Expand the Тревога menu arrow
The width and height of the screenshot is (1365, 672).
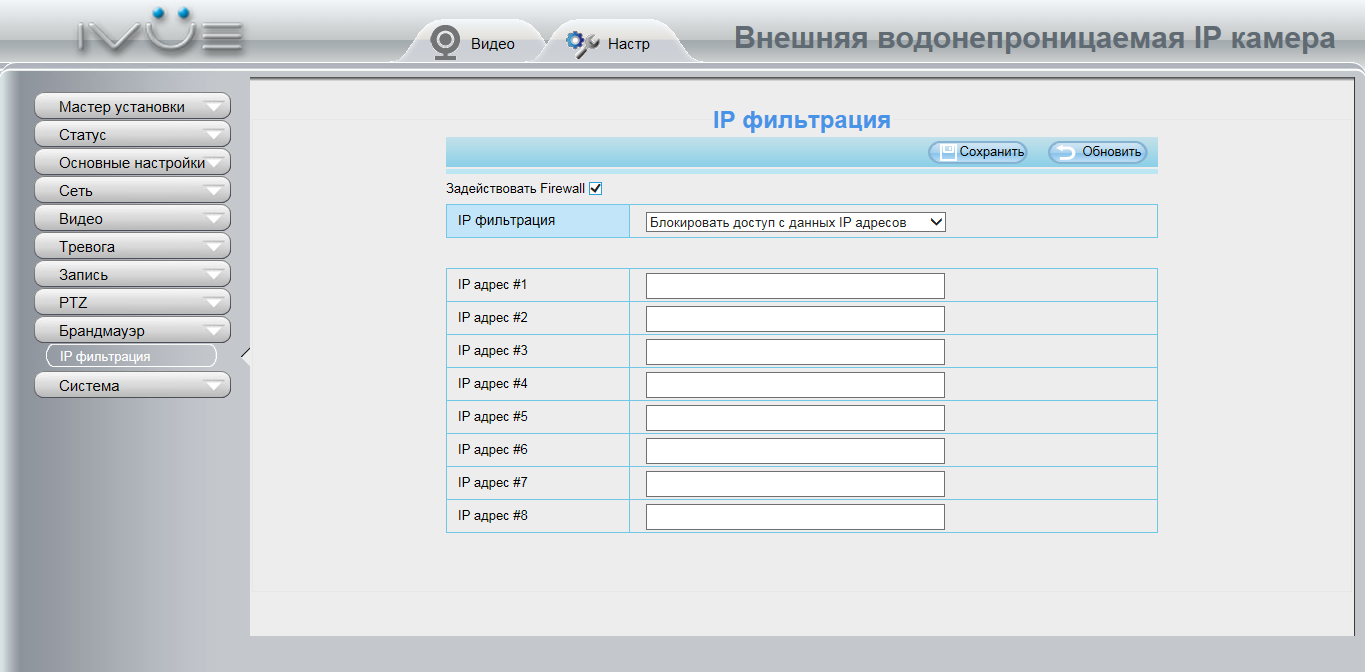pos(213,247)
